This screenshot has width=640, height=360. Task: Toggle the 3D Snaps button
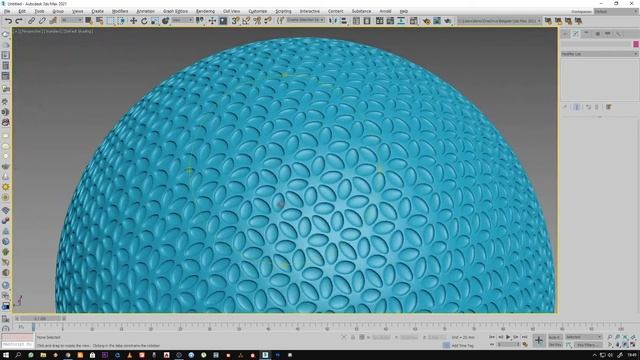236,20
